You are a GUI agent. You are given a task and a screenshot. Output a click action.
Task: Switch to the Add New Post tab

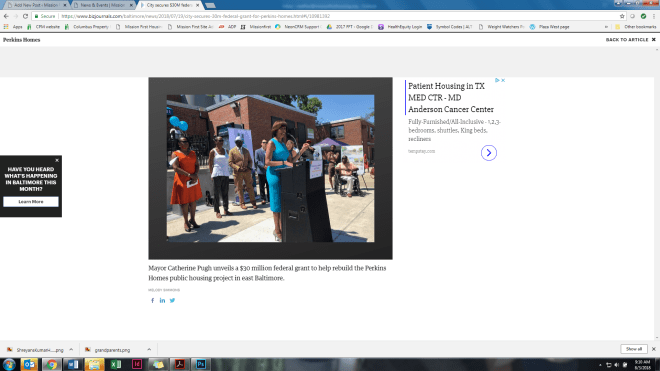pos(36,5)
